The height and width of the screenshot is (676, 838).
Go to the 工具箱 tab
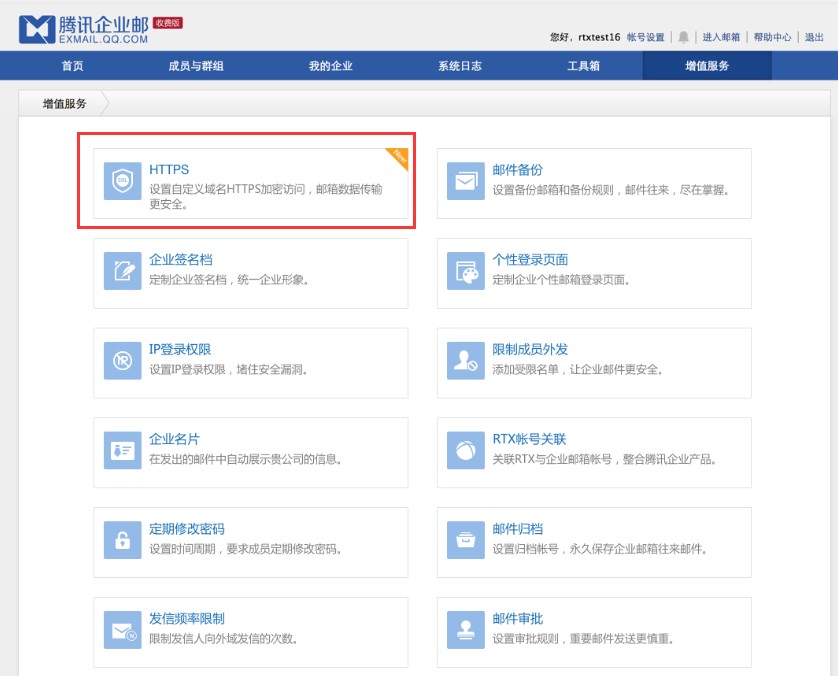(x=583, y=66)
